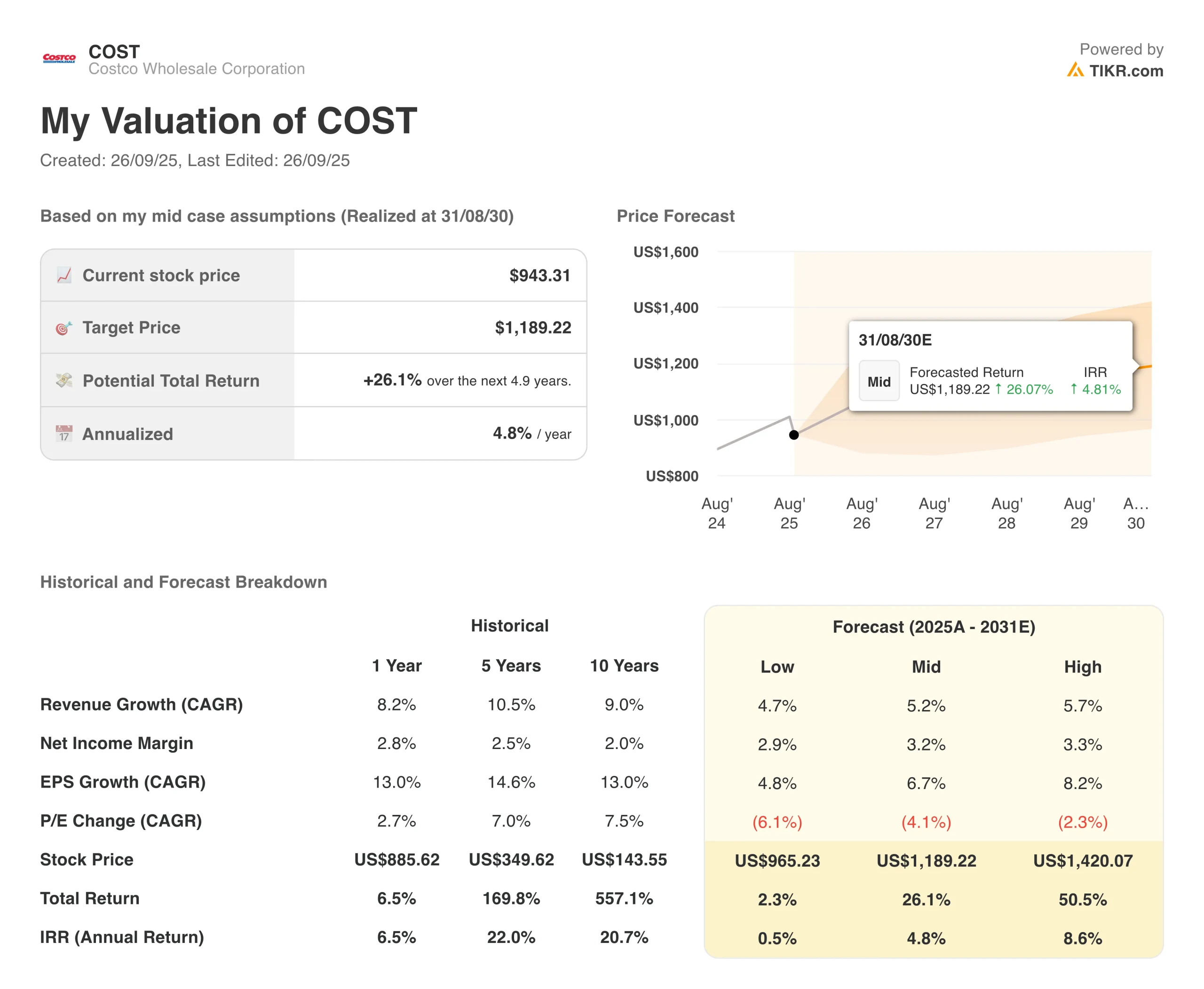Image resolution: width=1204 pixels, height=989 pixels.
Task: Click the calendar icon beside Annualized
Action: point(64,433)
